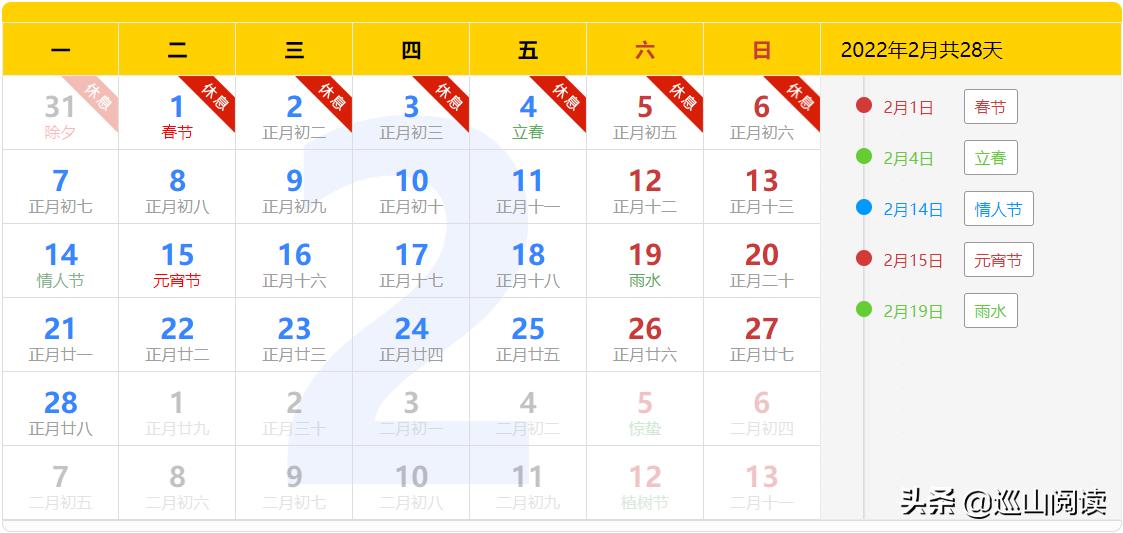Select the date 27 正月廿七
This screenshot has height=533, width=1123.
(762, 335)
